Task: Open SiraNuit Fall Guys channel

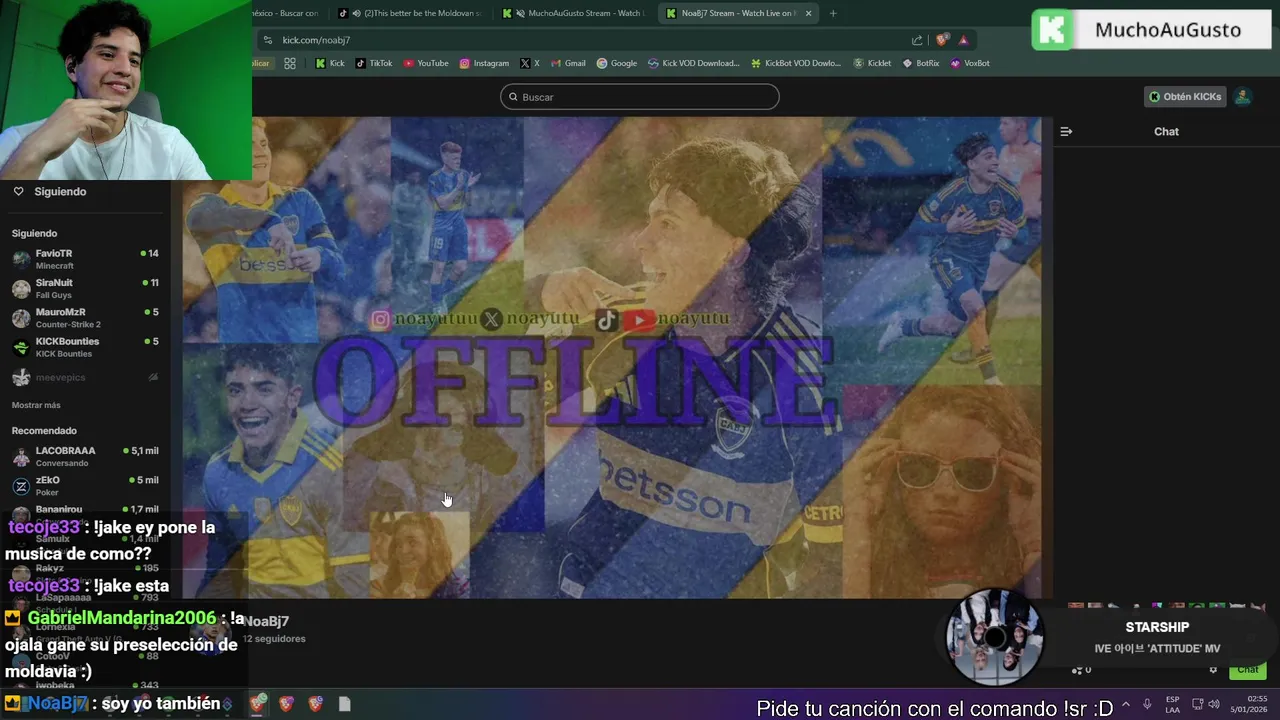Action: click(85, 288)
